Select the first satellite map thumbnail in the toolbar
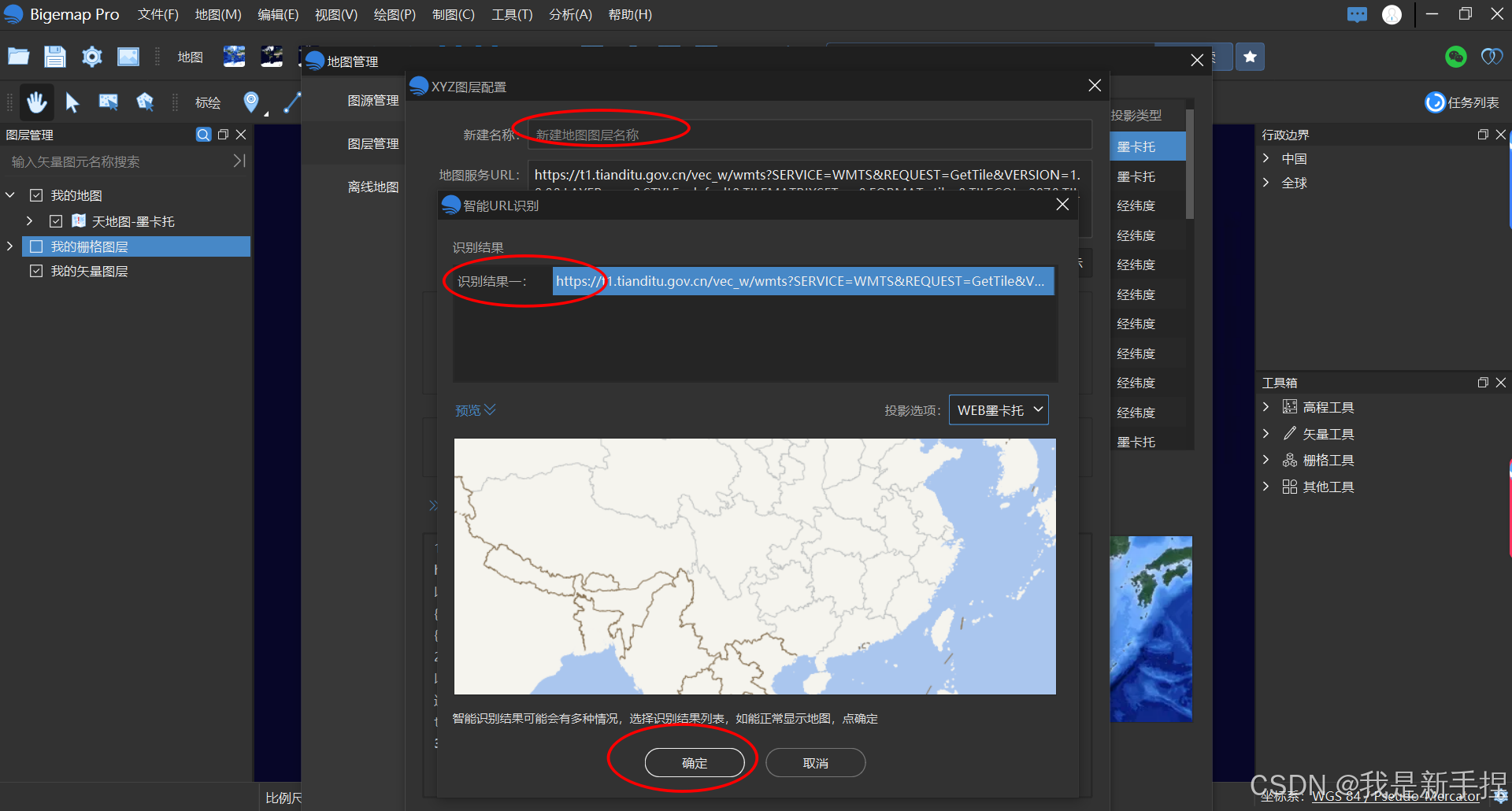Viewport: 1512px width, 811px height. click(234, 57)
